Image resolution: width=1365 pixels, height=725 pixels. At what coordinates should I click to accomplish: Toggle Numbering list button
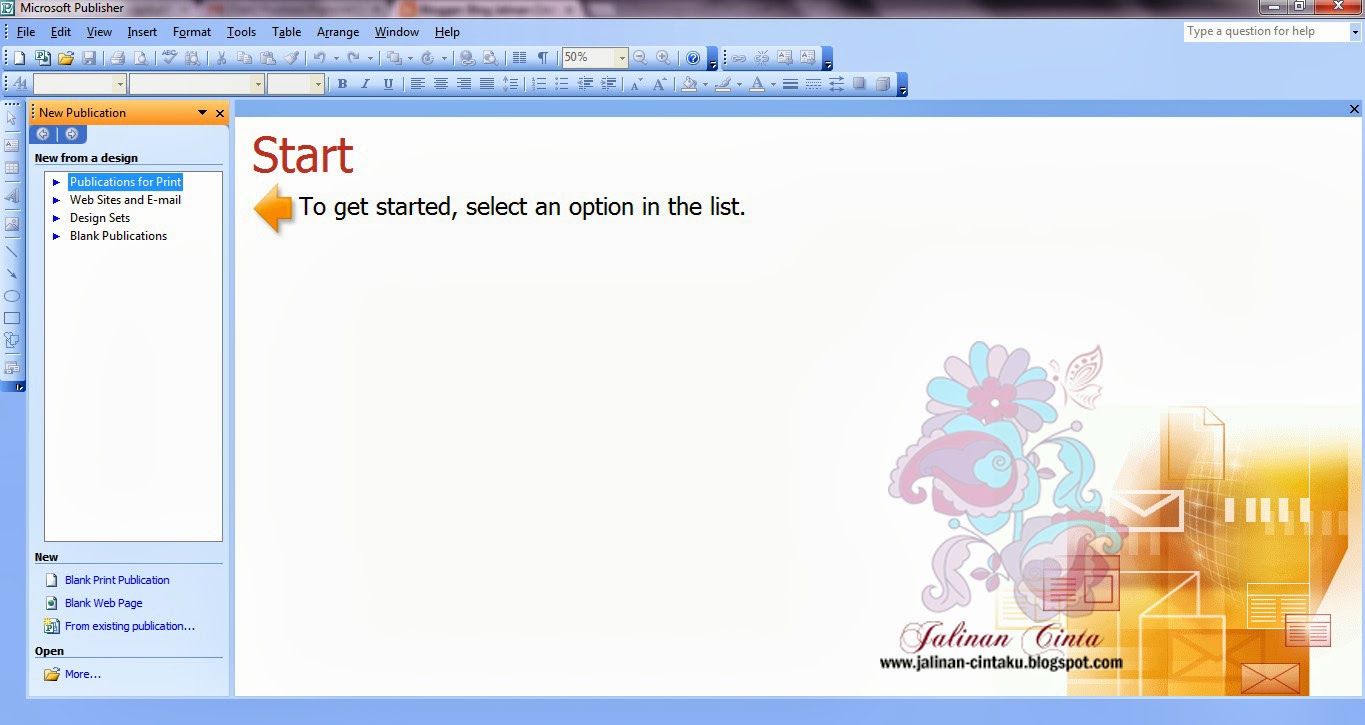coord(539,84)
